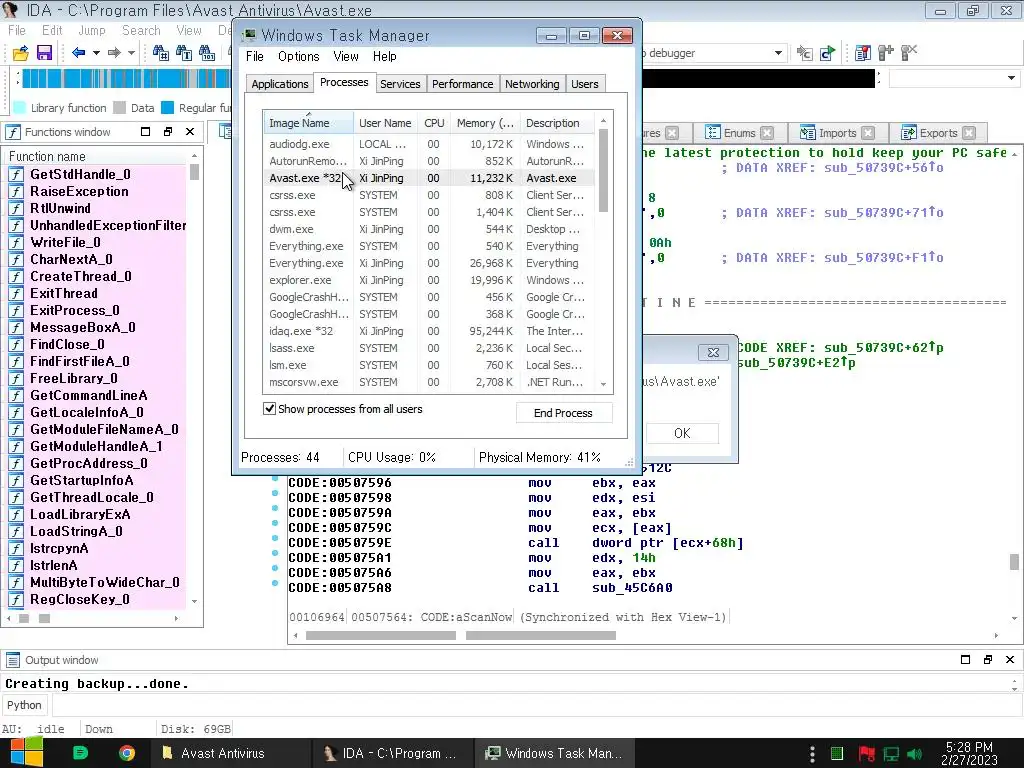Viewport: 1024px width, 768px height.
Task: Click the start process green arrow icon
Action: tap(827, 53)
